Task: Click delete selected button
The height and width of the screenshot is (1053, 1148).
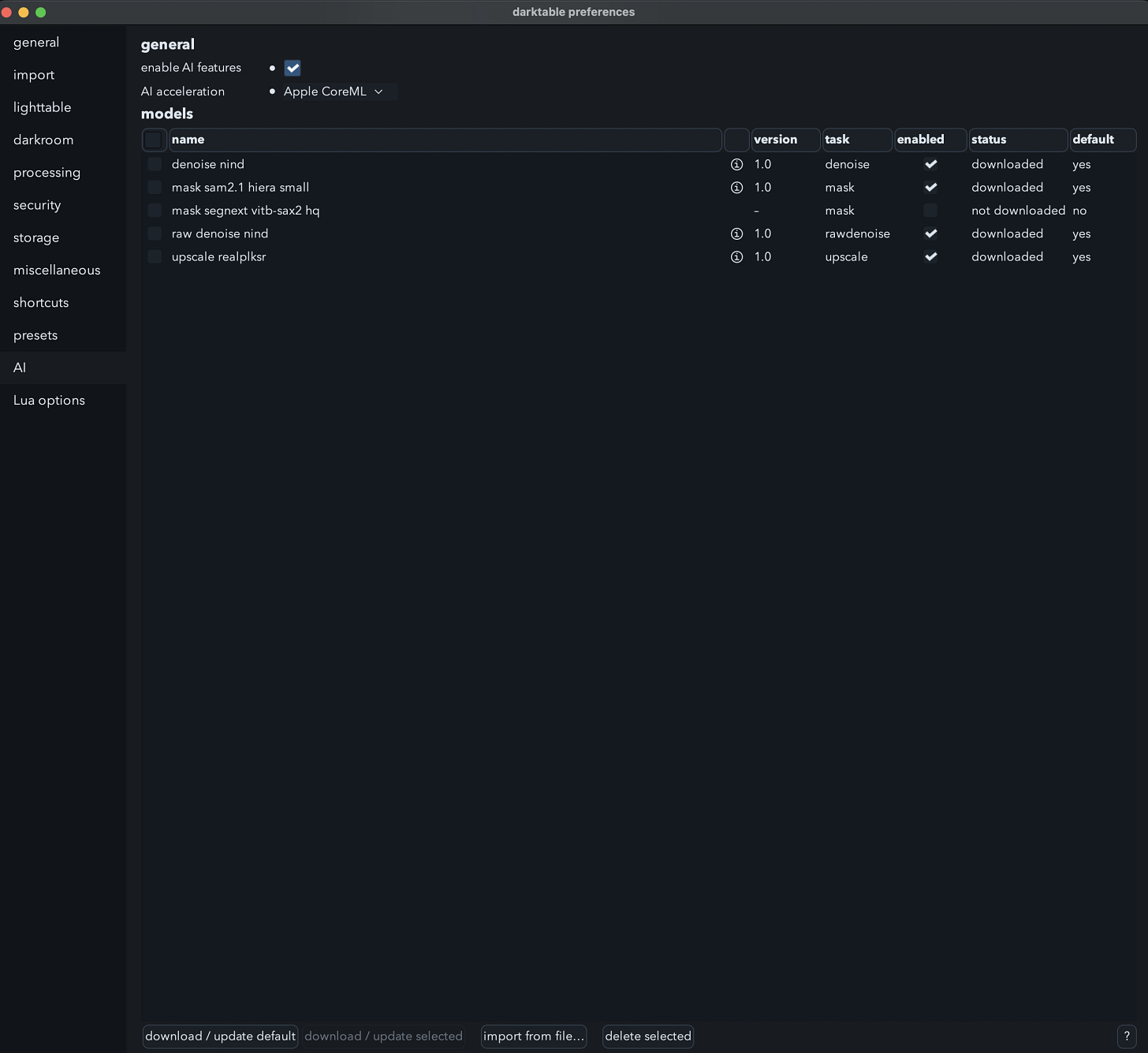Action: [x=648, y=1036]
